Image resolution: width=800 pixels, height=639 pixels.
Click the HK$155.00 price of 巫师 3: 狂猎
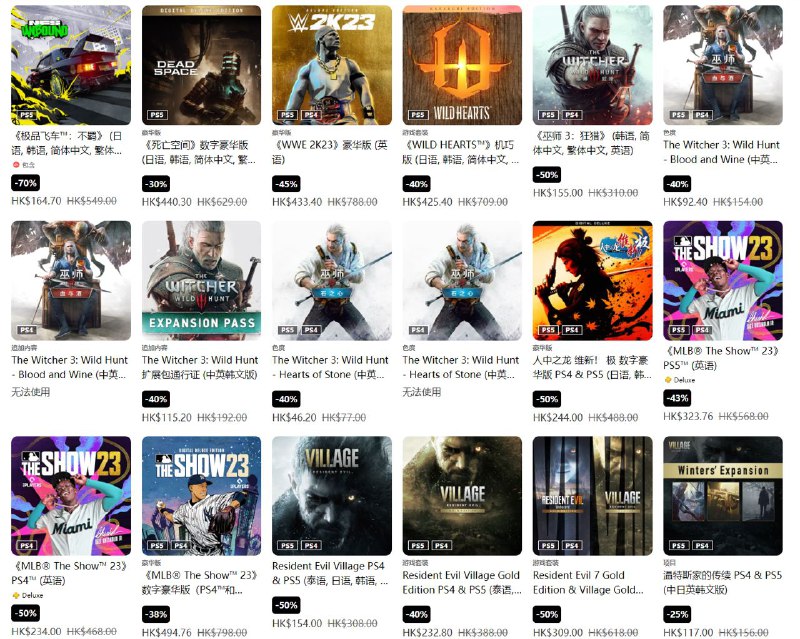click(558, 193)
